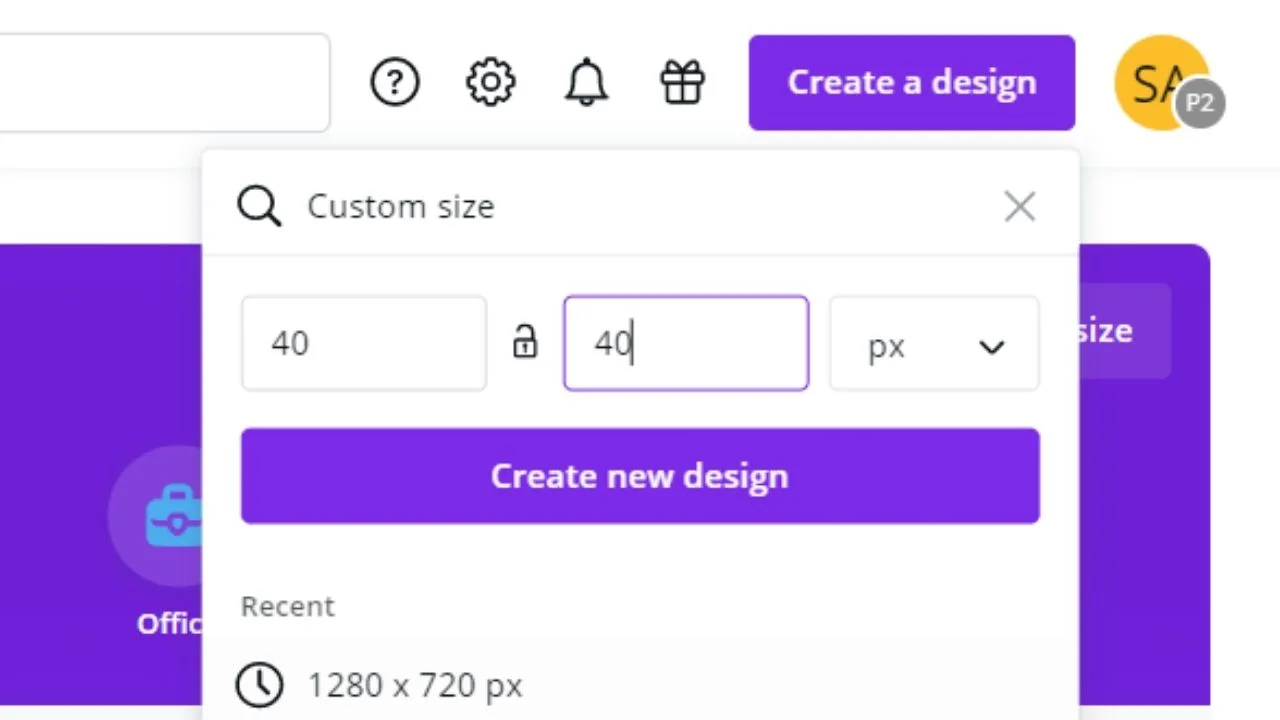
Task: Toggle the aspect ratio lock icon
Action: click(525, 343)
